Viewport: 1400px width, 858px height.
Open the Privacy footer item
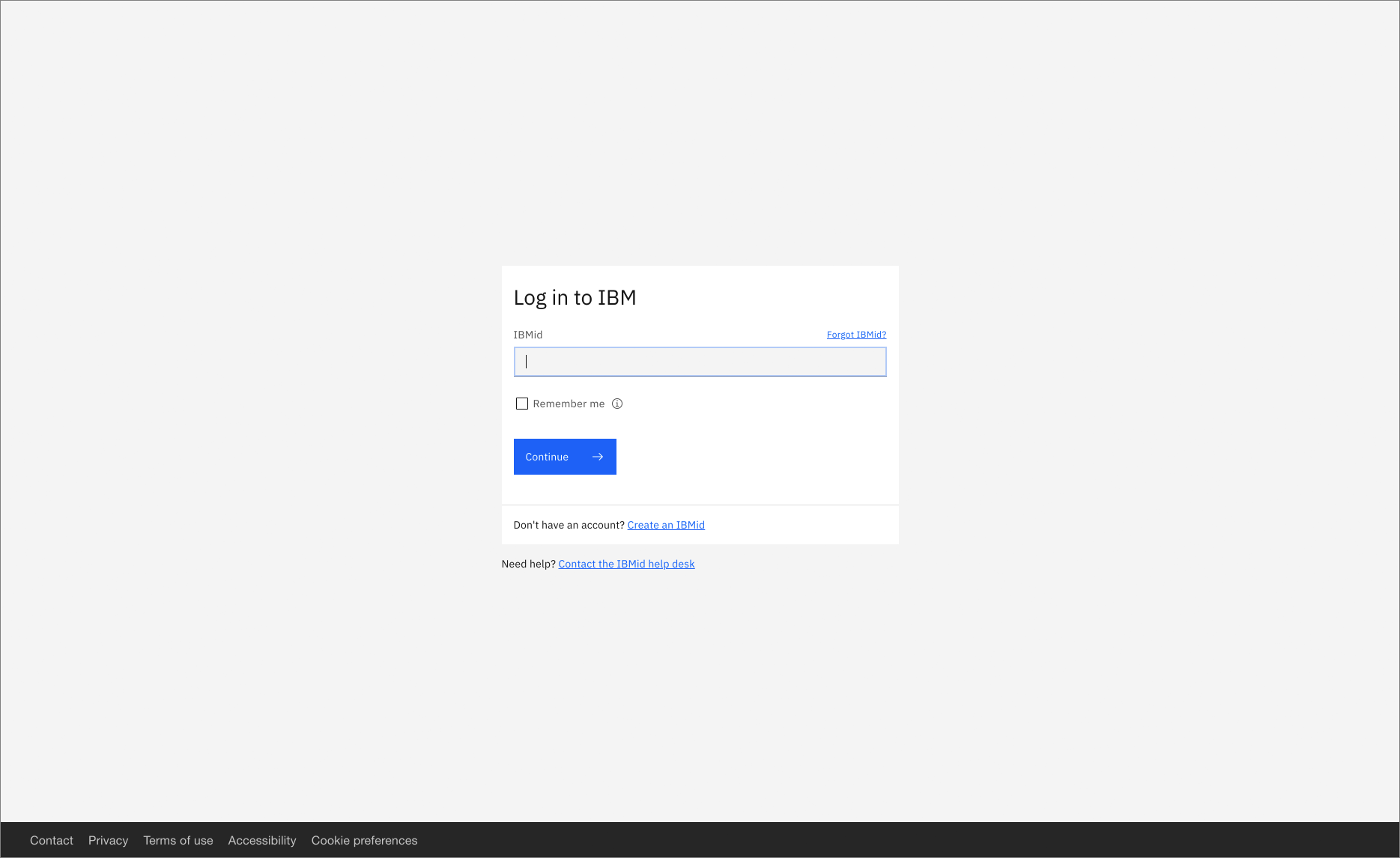(108, 840)
